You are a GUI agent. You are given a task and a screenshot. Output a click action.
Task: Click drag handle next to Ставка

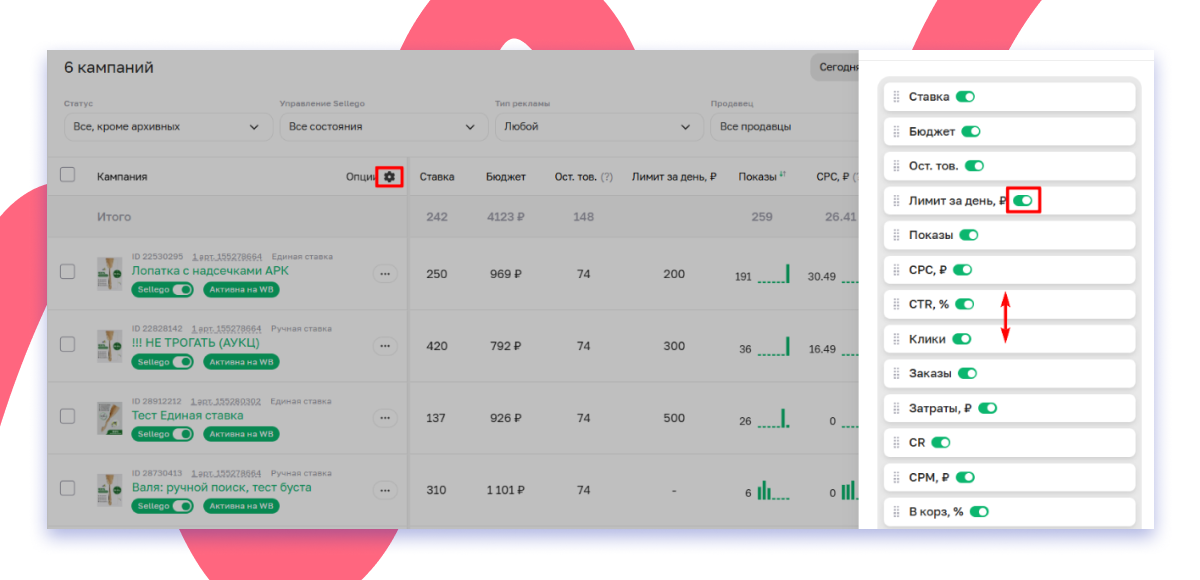tap(896, 97)
